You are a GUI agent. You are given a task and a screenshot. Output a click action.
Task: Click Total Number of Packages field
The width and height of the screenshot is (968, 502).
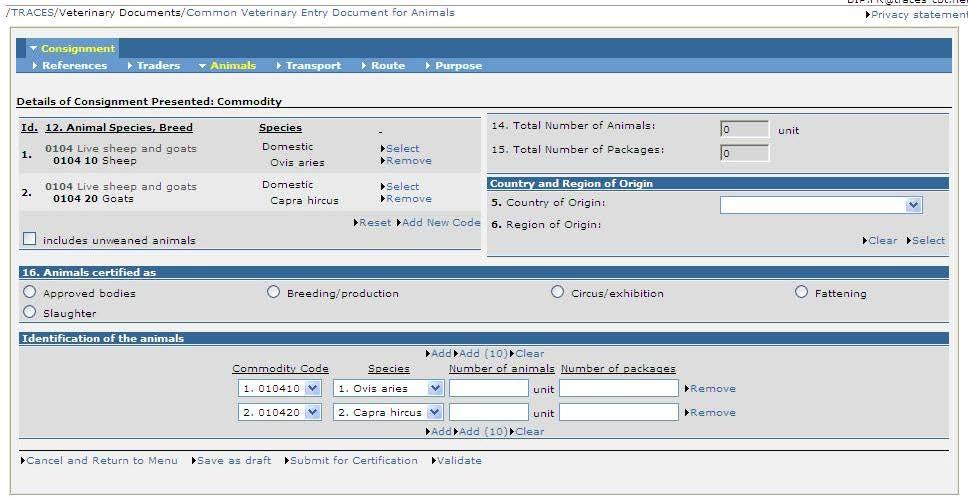pyautogui.click(x=744, y=153)
